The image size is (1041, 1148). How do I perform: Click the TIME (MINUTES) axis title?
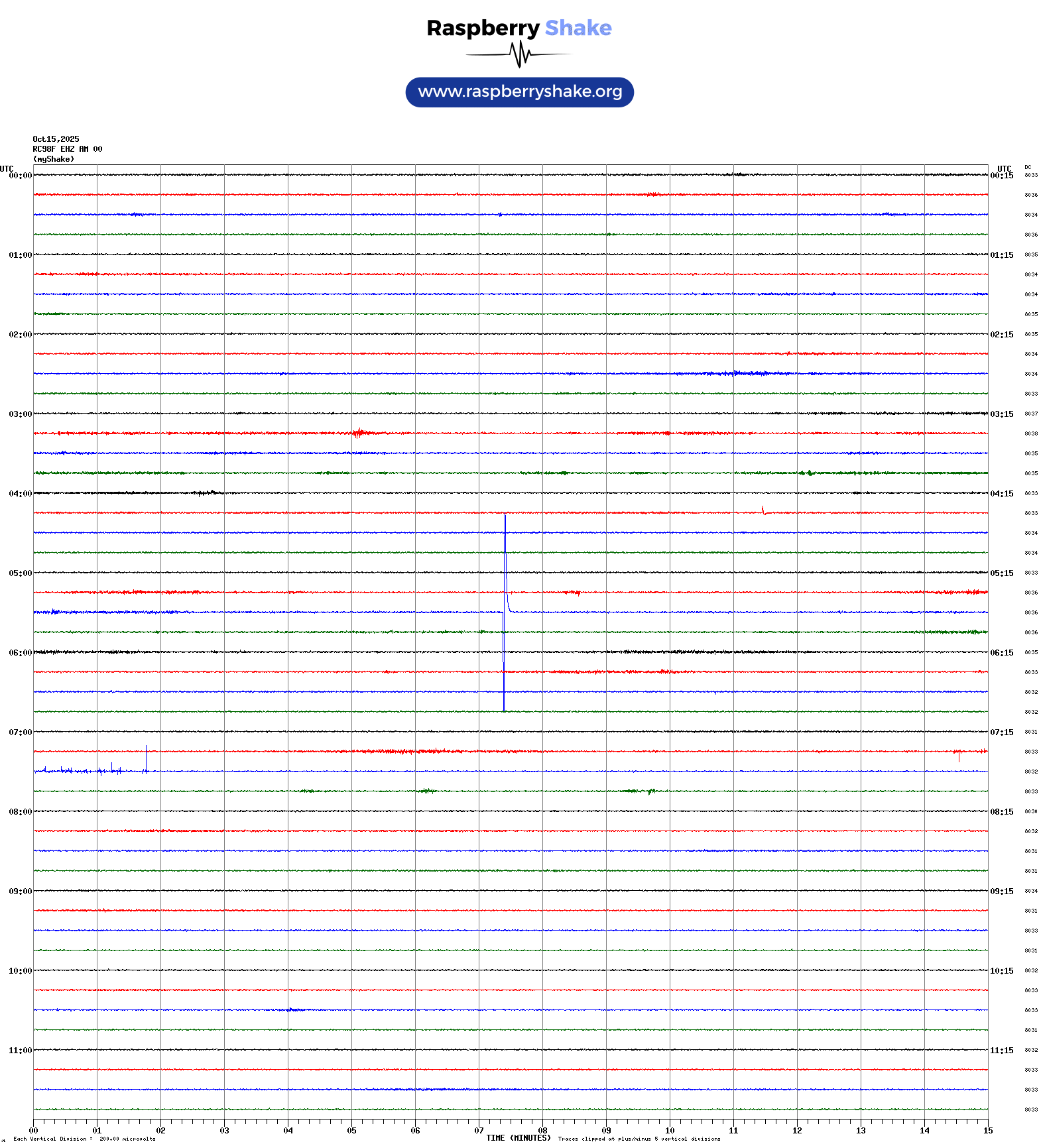coord(518,1138)
